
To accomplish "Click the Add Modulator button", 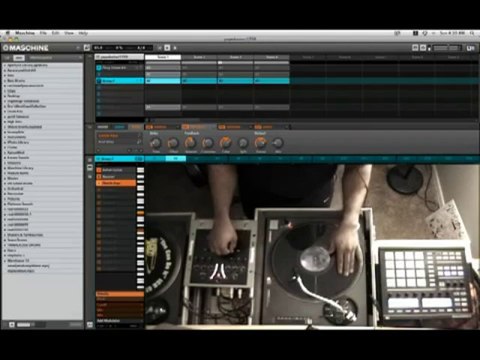I will [109, 321].
